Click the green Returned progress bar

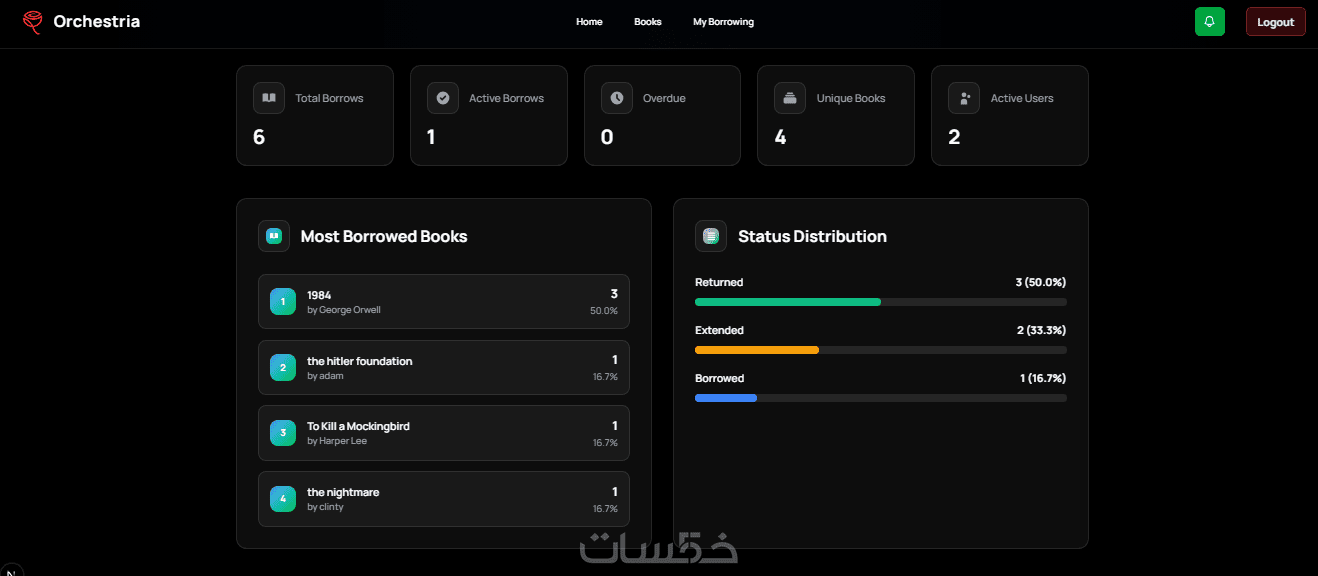tap(788, 302)
